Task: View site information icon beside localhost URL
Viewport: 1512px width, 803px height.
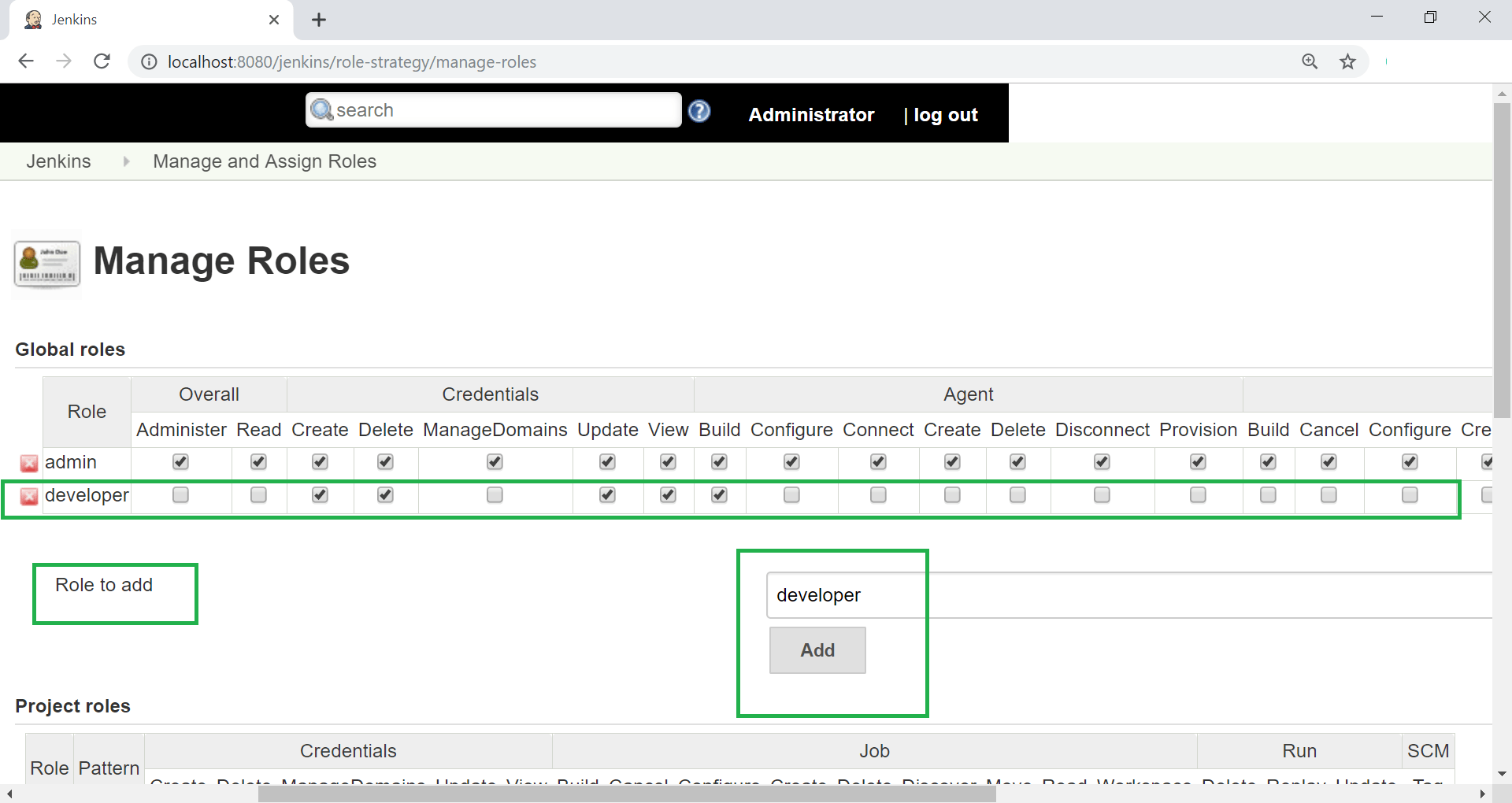Action: click(x=149, y=61)
